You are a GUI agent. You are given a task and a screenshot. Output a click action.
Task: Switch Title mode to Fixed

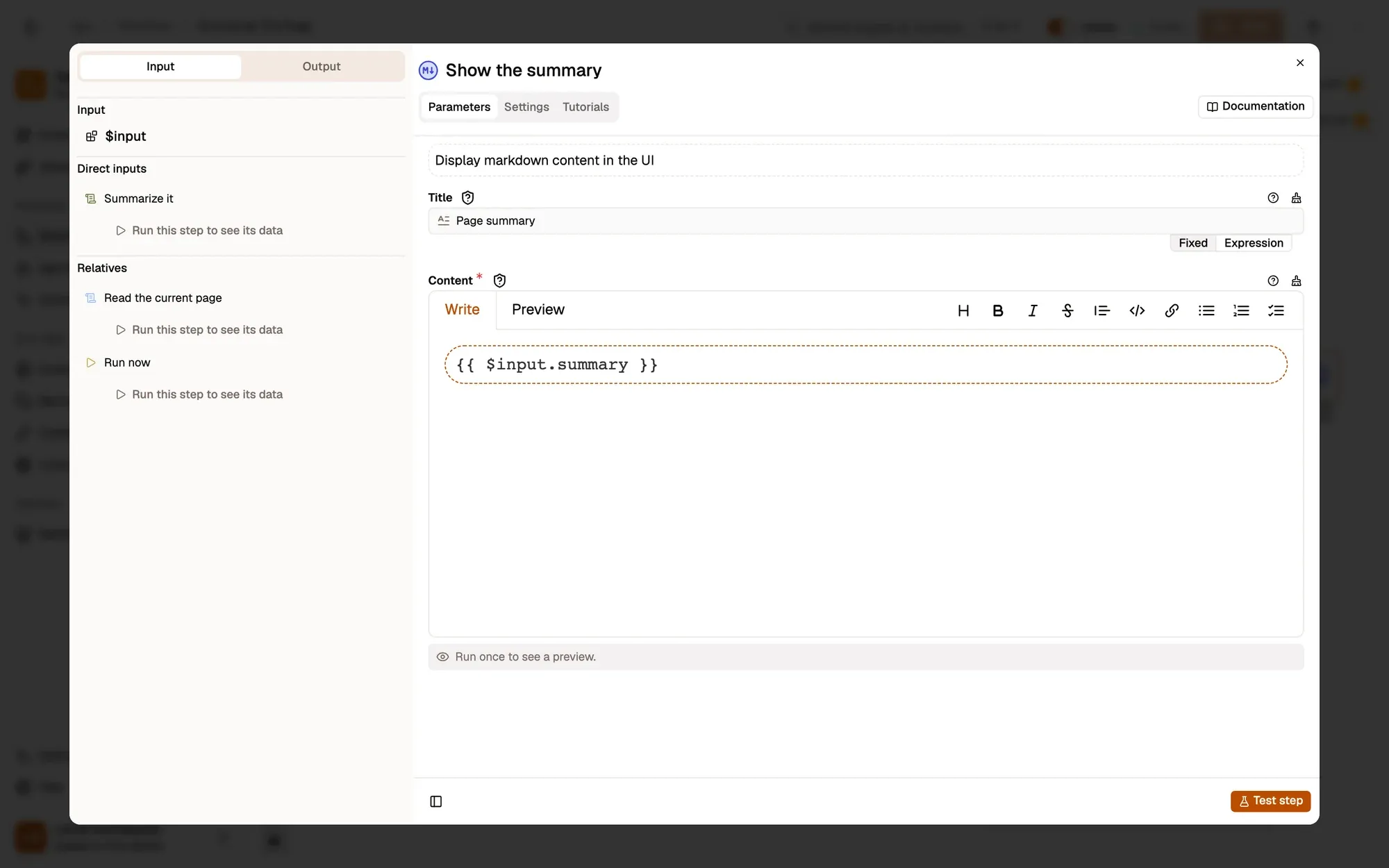click(1193, 243)
